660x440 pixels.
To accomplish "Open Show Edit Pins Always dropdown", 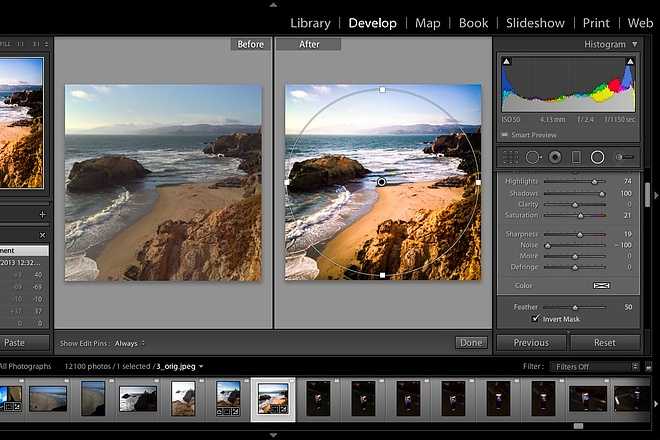I will pos(130,343).
